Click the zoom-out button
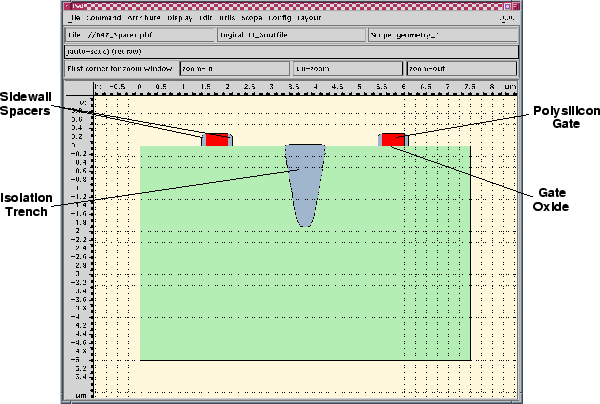This screenshot has width=600, height=404. pos(461,69)
